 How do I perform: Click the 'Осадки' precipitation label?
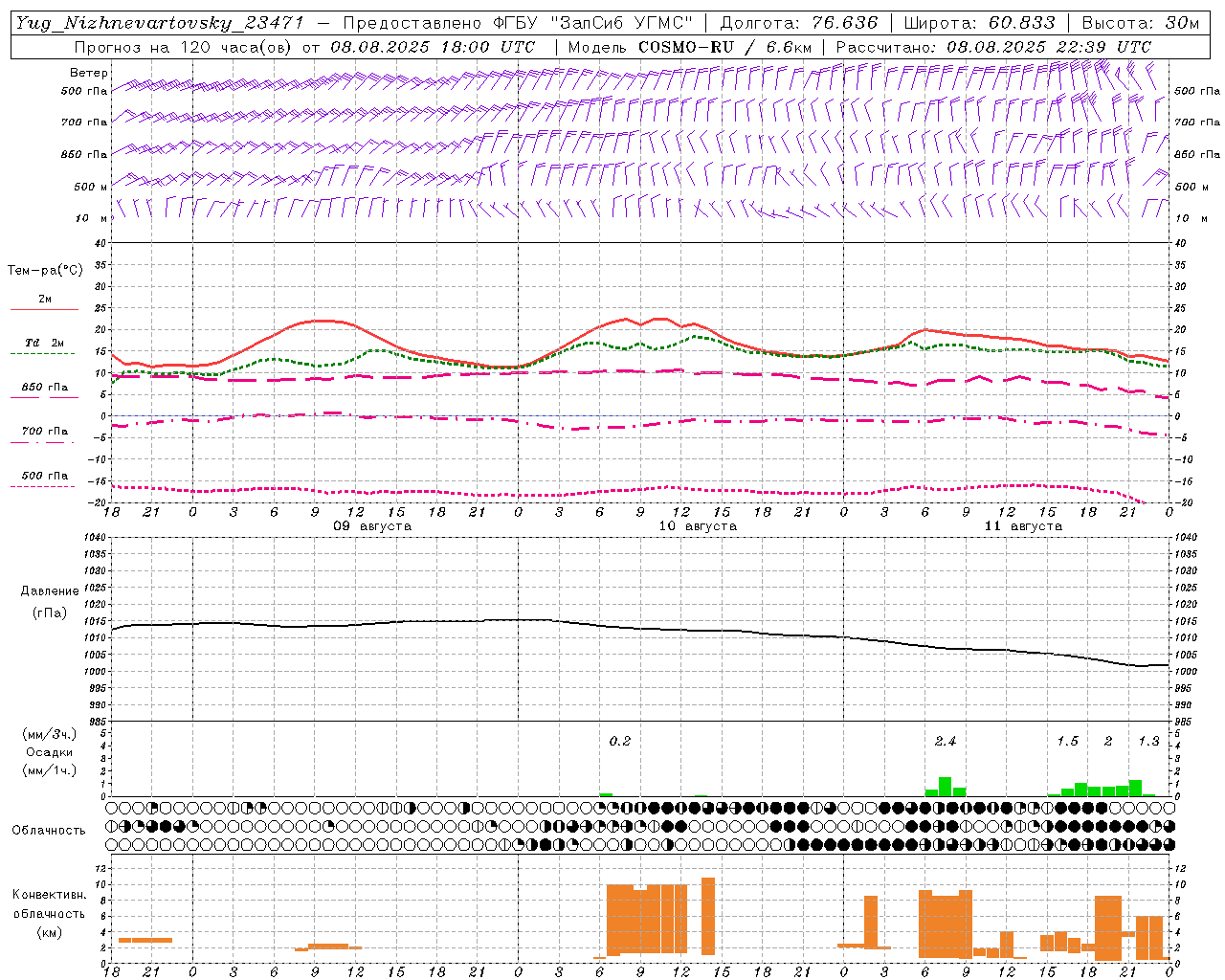click(49, 752)
